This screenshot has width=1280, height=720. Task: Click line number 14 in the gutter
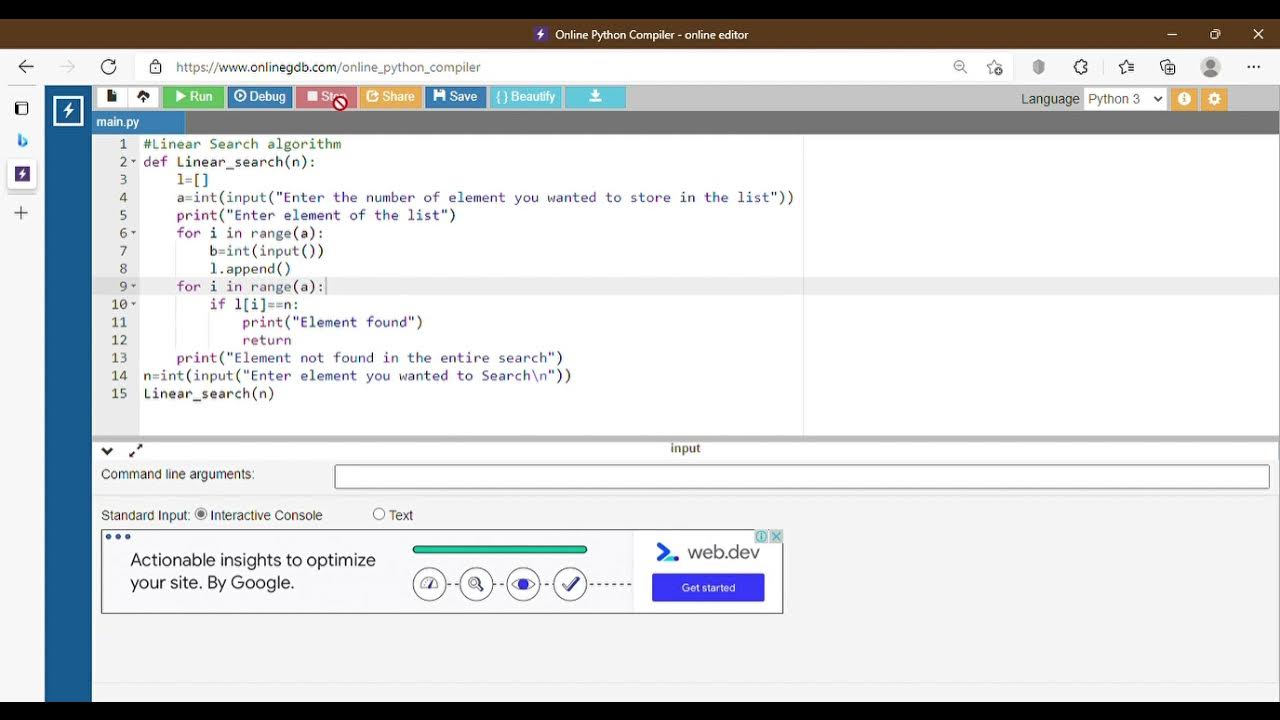(x=119, y=376)
